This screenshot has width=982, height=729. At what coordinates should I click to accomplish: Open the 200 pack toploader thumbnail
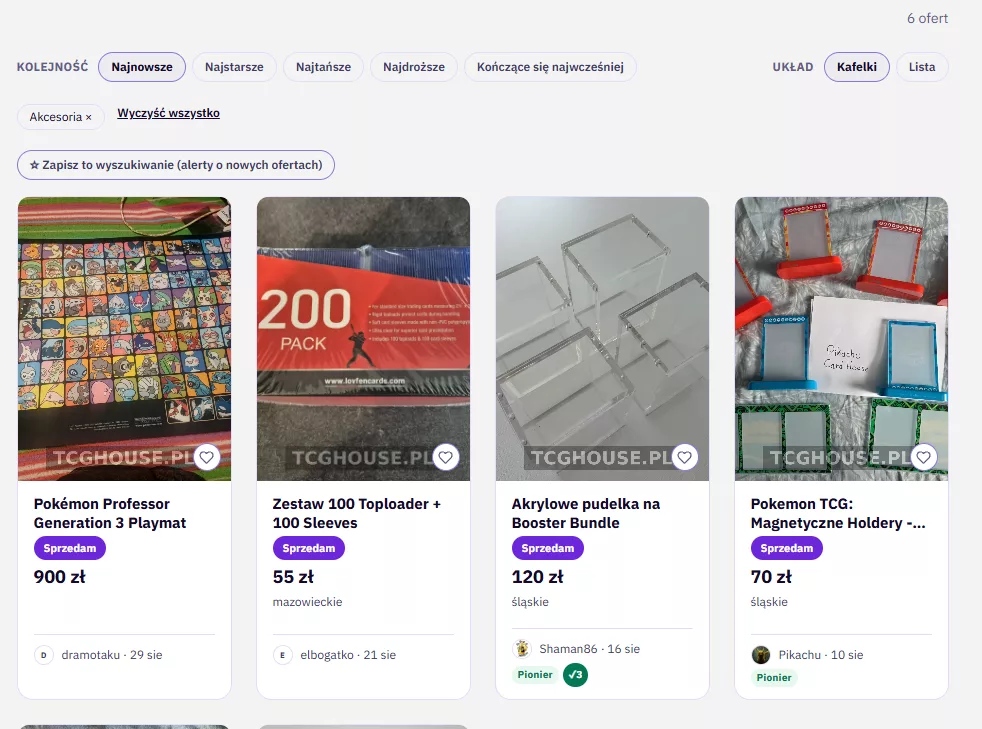[x=363, y=339]
